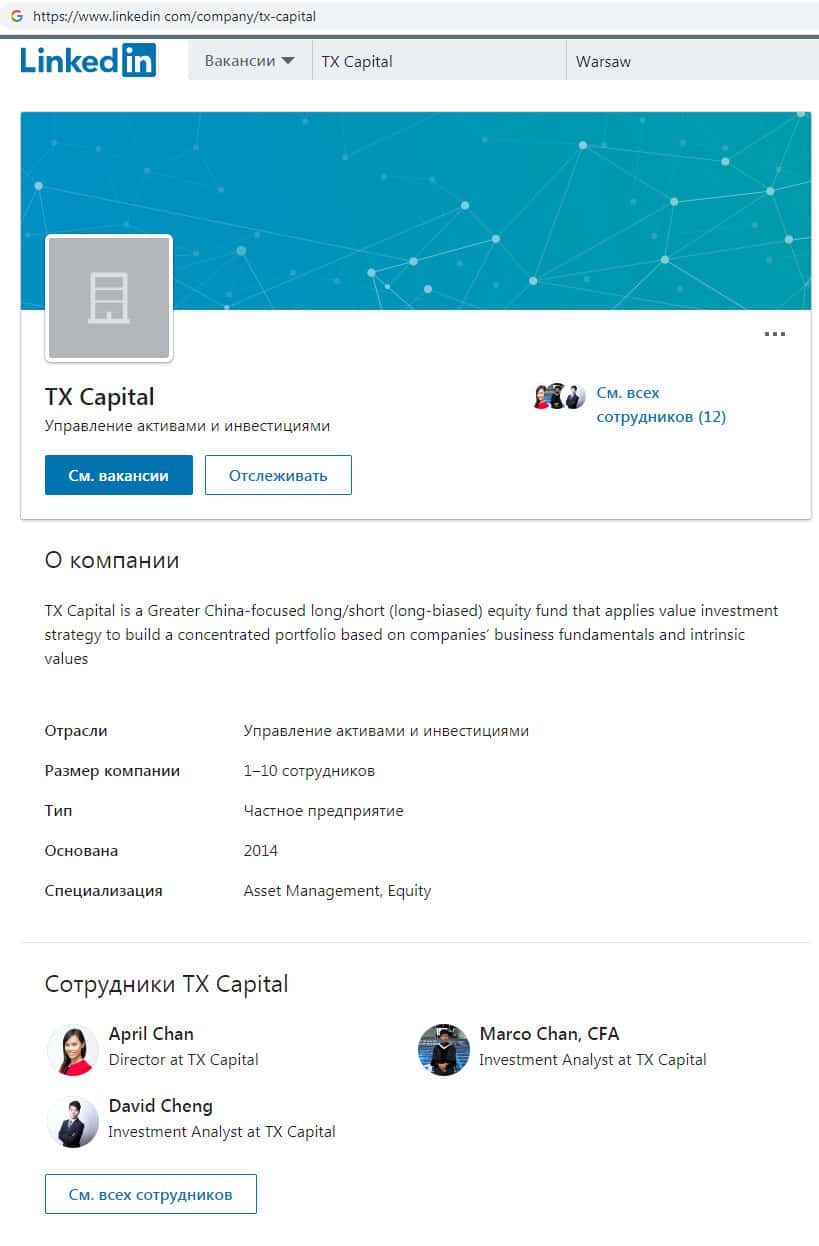Click the О компании heading
The image size is (819, 1246).
click(112, 560)
